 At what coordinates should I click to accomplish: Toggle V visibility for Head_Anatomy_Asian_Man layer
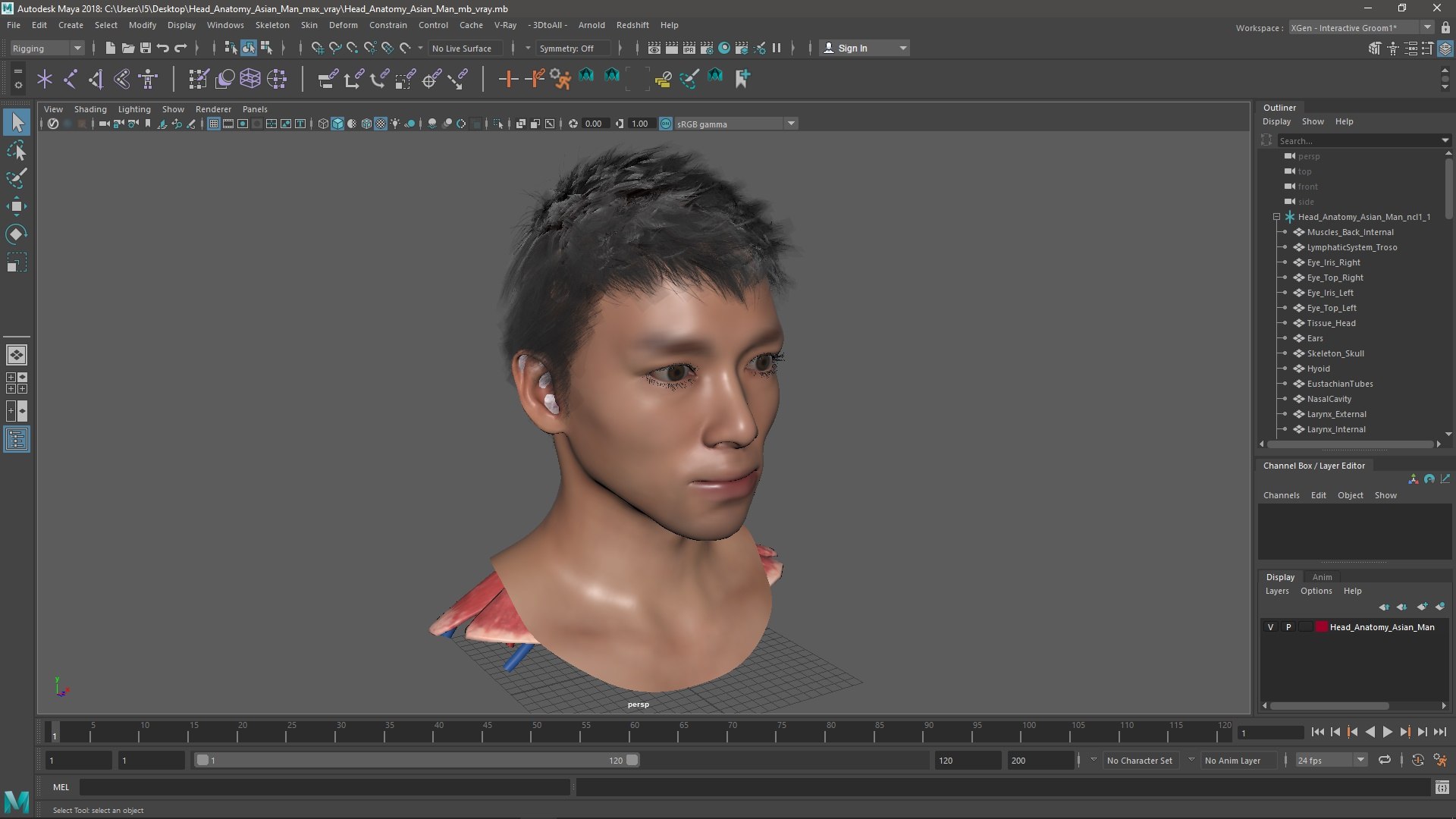point(1270,627)
